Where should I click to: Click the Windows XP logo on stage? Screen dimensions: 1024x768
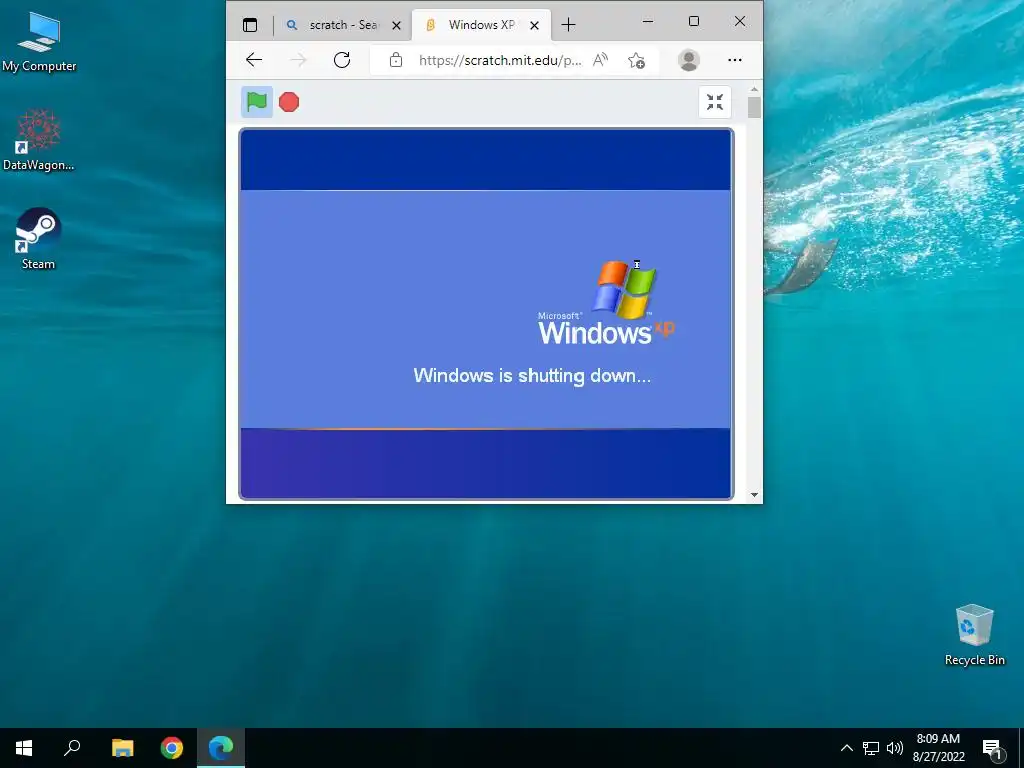click(606, 304)
